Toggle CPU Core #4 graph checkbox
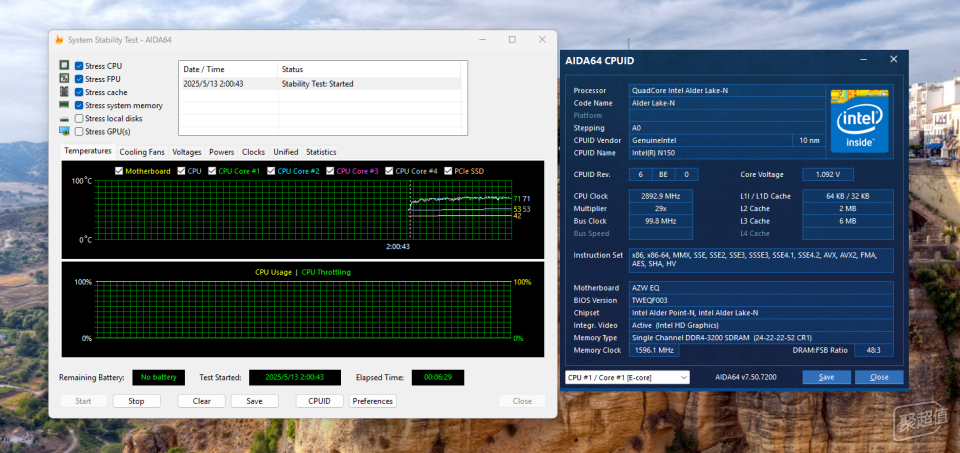Screen dimensions: 960x453 tap(389, 171)
